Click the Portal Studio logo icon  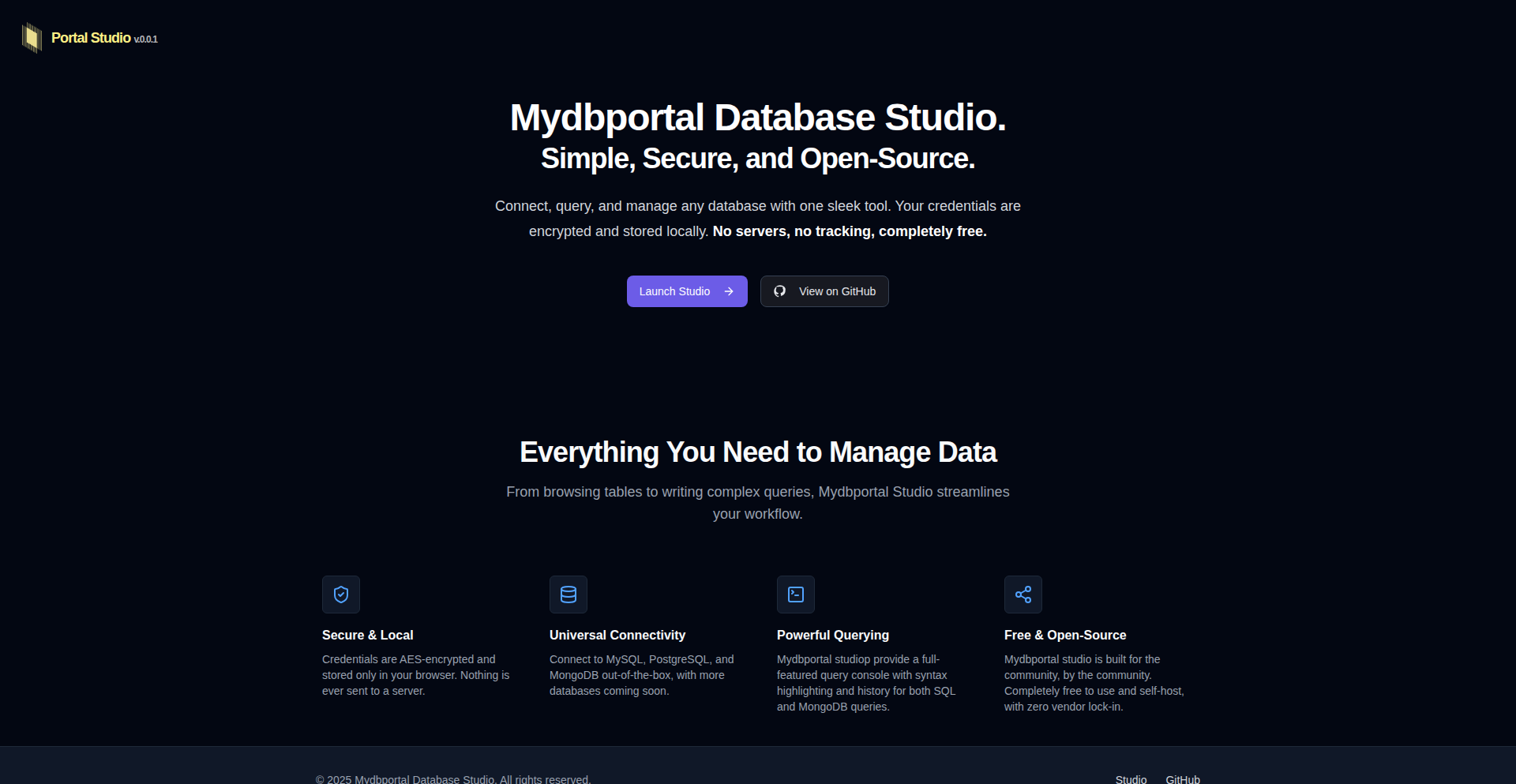[x=32, y=38]
